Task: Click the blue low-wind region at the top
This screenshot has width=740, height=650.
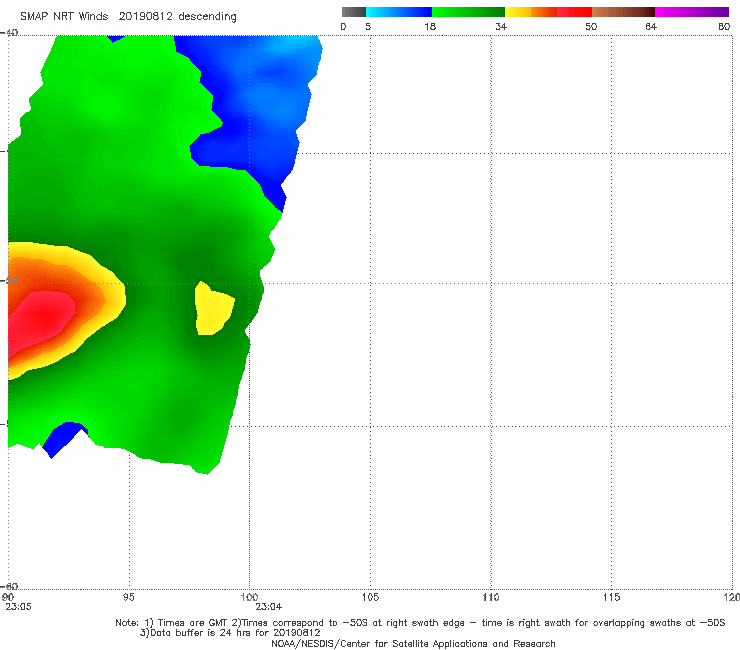Action: pyautogui.click(x=257, y=104)
